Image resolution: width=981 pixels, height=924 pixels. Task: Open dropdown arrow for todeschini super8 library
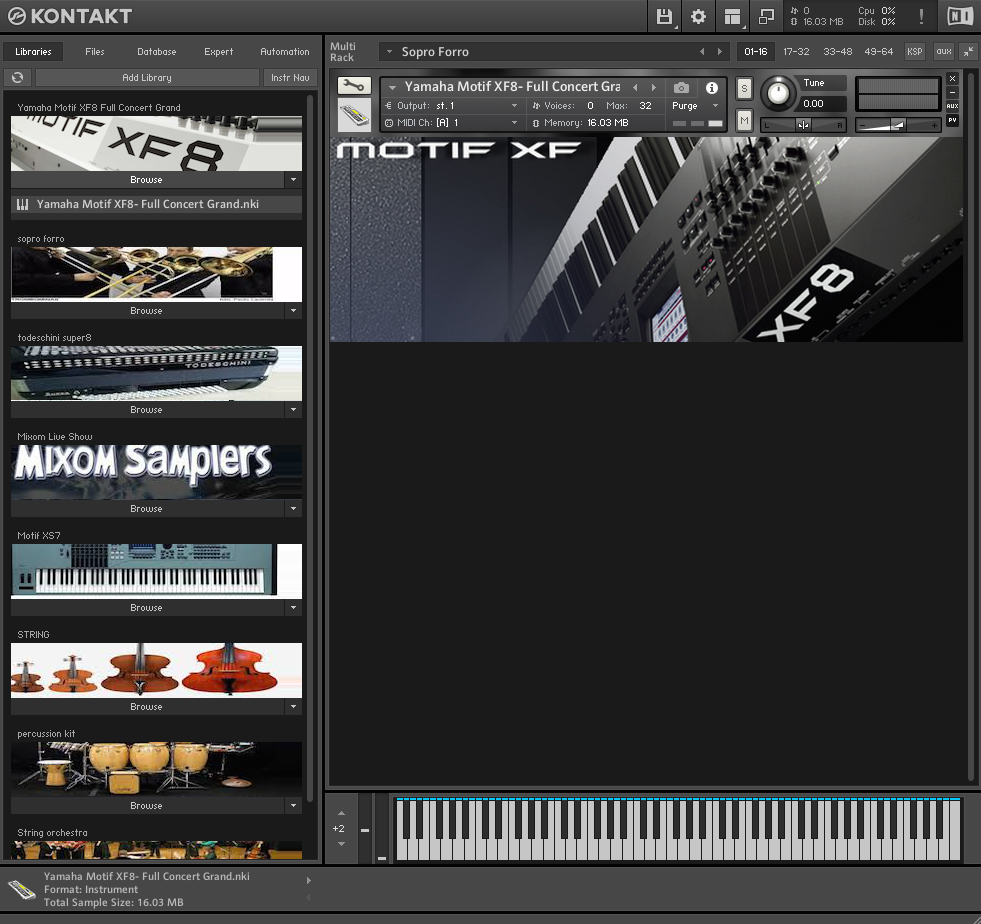point(293,410)
